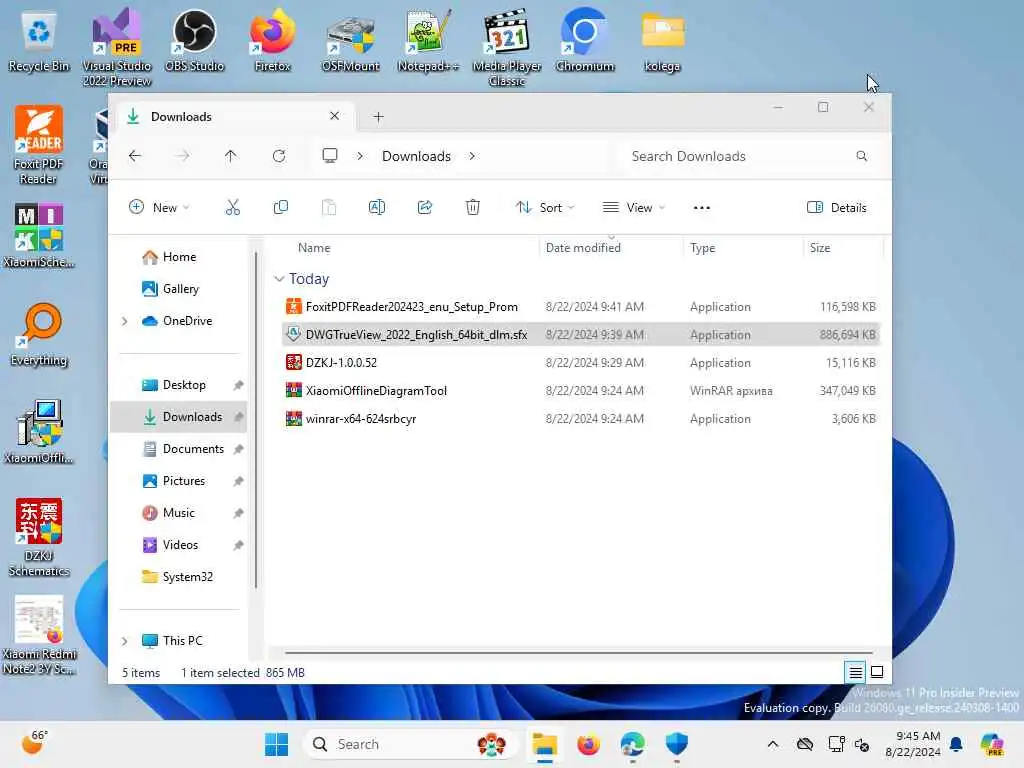Close the Downloads tab
Viewport: 1024px width, 768px height.
(334, 116)
